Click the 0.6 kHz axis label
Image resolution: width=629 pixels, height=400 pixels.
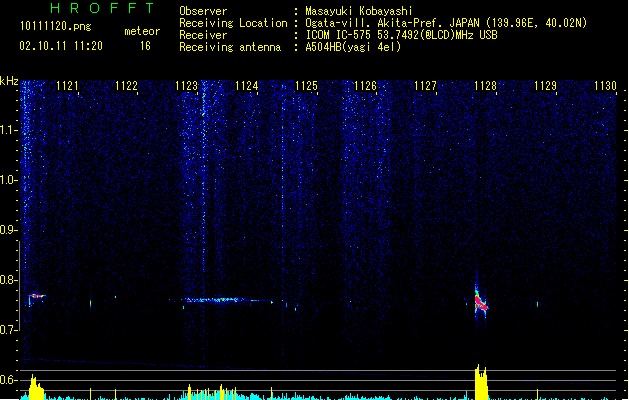(8, 380)
